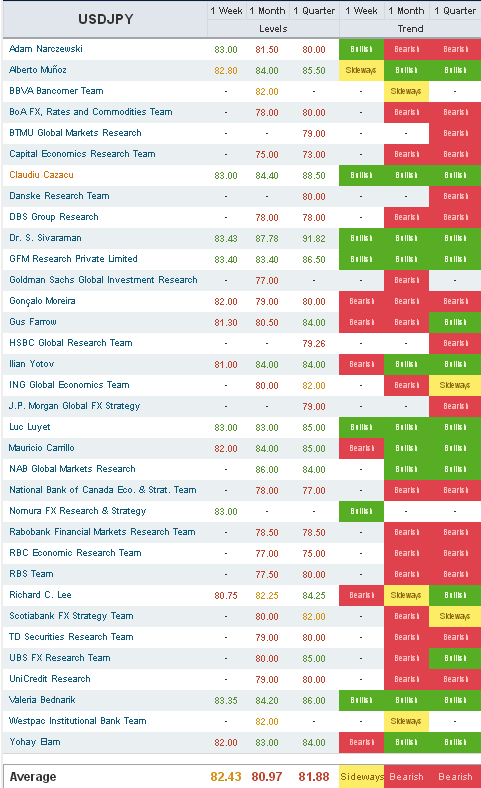The image size is (481, 788).
Task: Select the USDJPY table header
Action: [106, 20]
